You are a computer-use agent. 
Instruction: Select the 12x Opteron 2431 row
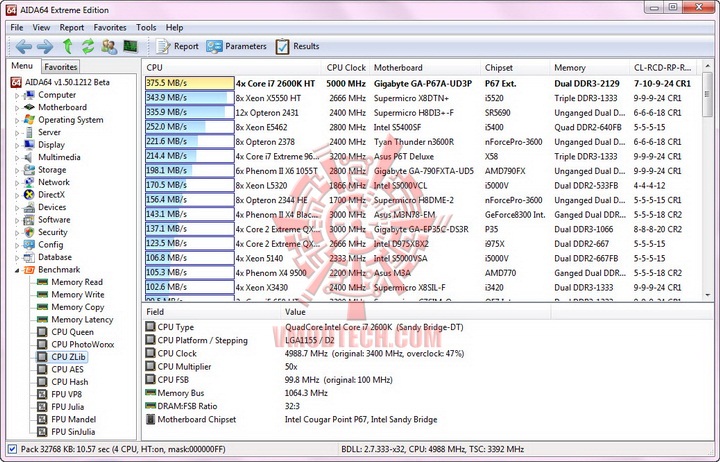(422, 113)
